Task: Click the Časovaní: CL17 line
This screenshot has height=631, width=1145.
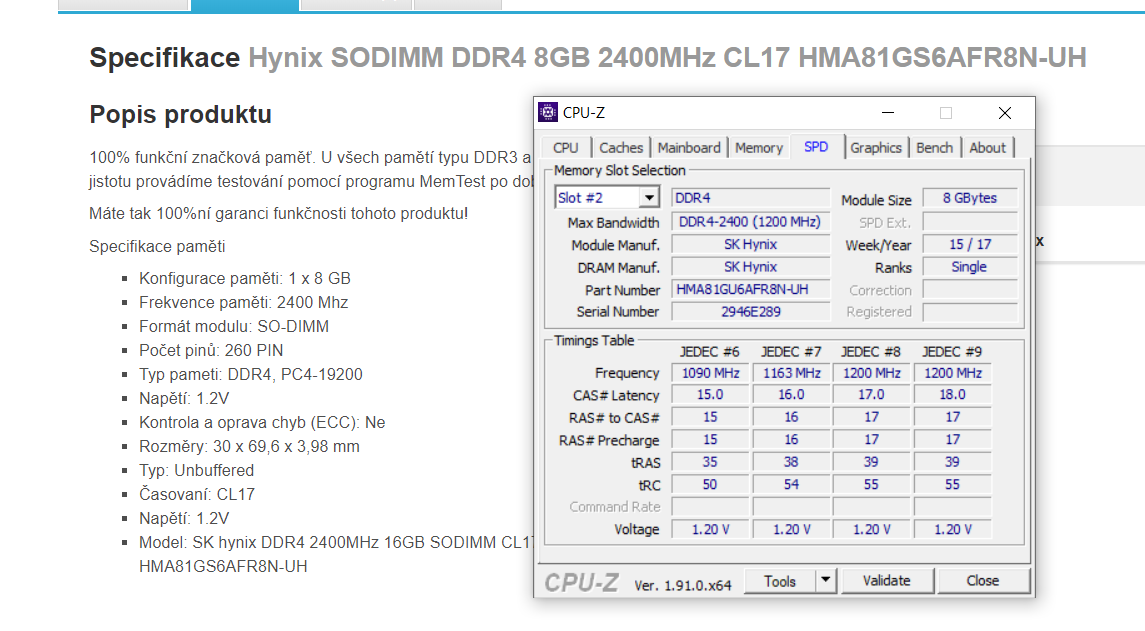Action: click(196, 494)
